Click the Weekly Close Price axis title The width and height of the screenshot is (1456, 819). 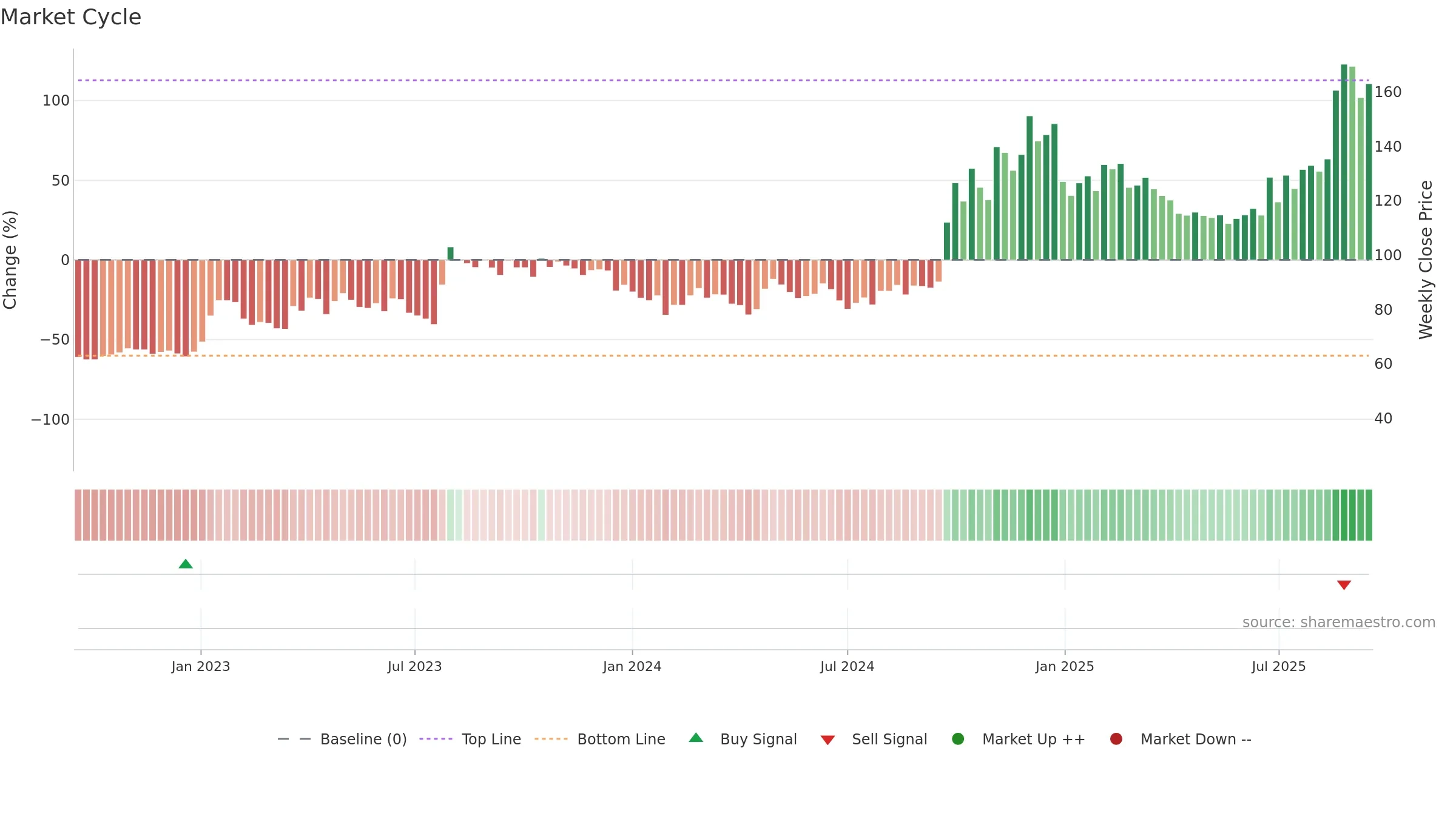coord(1426,260)
